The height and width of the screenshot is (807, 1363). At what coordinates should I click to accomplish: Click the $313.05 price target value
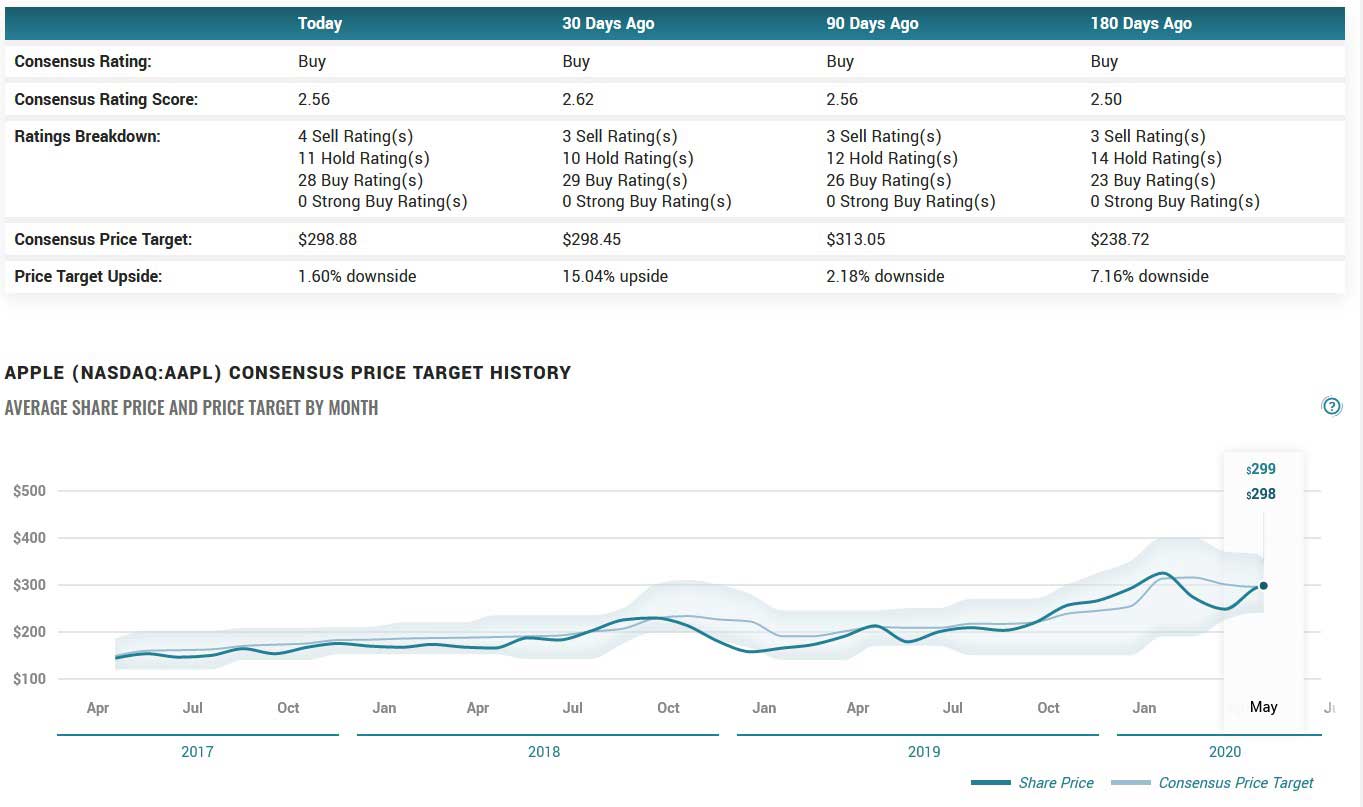tap(855, 239)
